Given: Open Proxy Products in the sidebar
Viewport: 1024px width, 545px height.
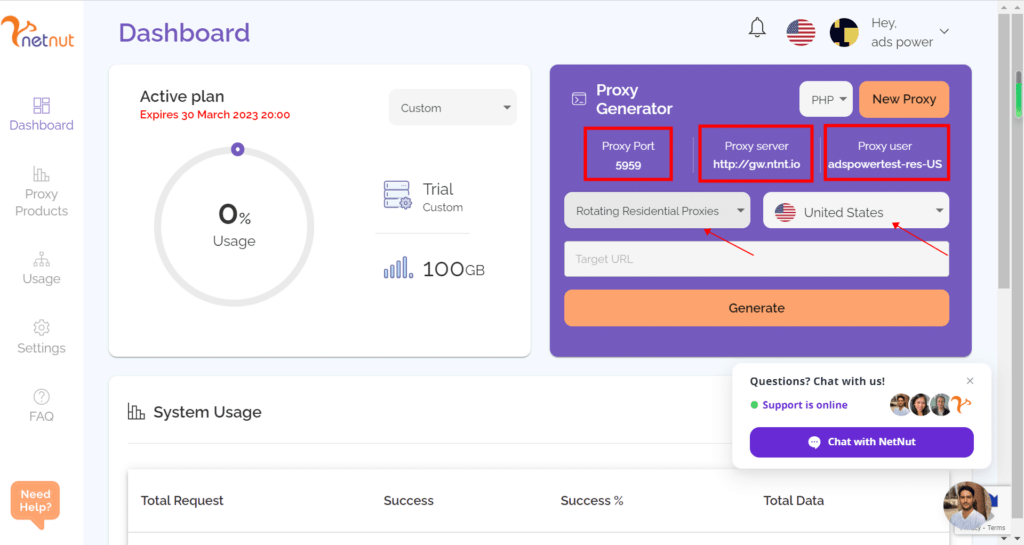Looking at the screenshot, I should (x=41, y=192).
